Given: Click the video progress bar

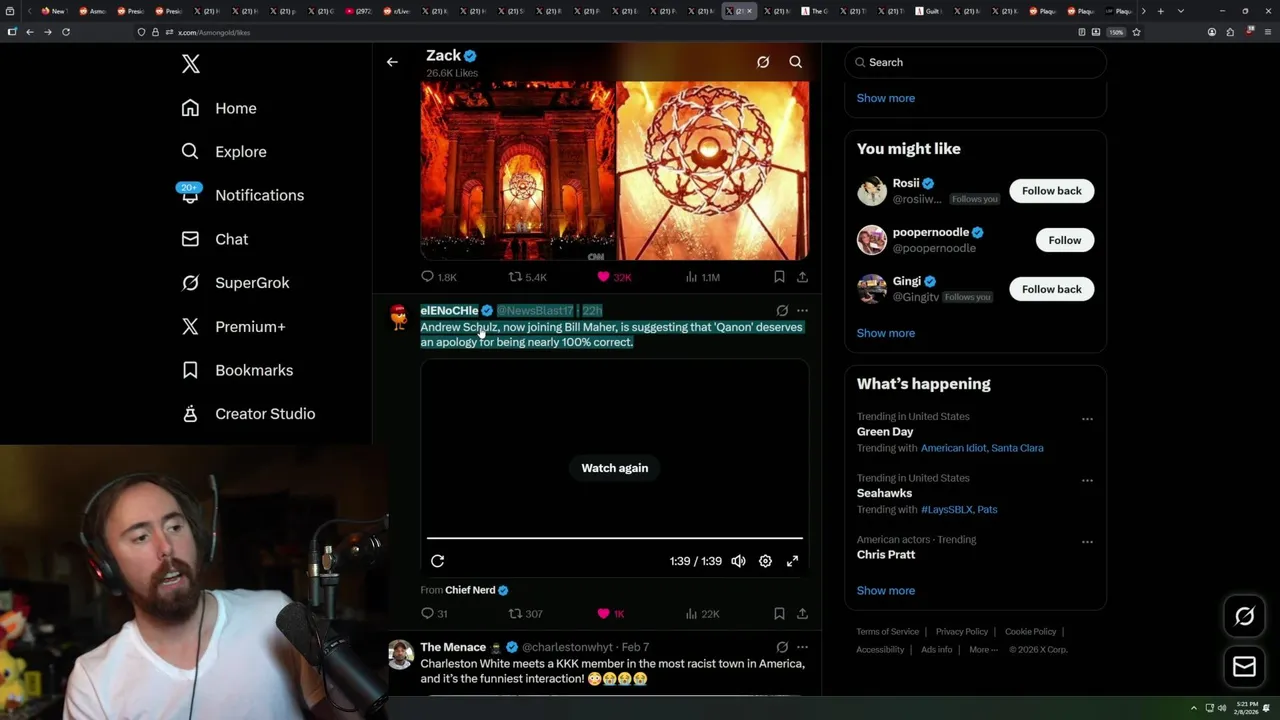Looking at the screenshot, I should pos(615,538).
